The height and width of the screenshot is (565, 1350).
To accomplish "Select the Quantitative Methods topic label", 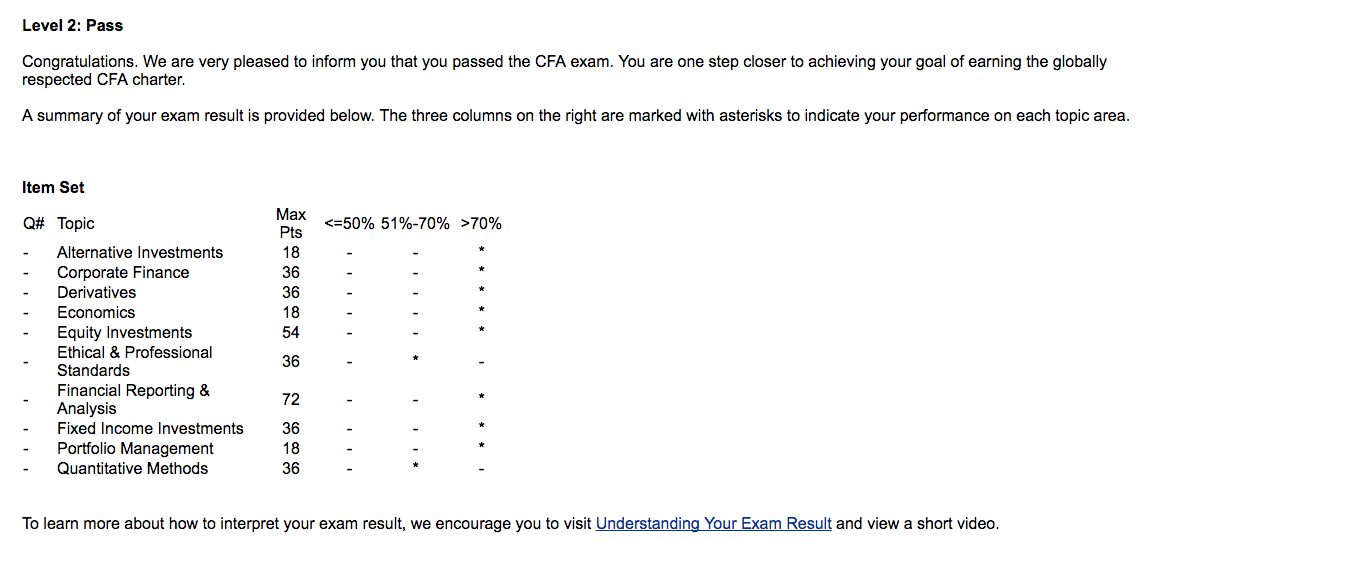I will coord(132,469).
